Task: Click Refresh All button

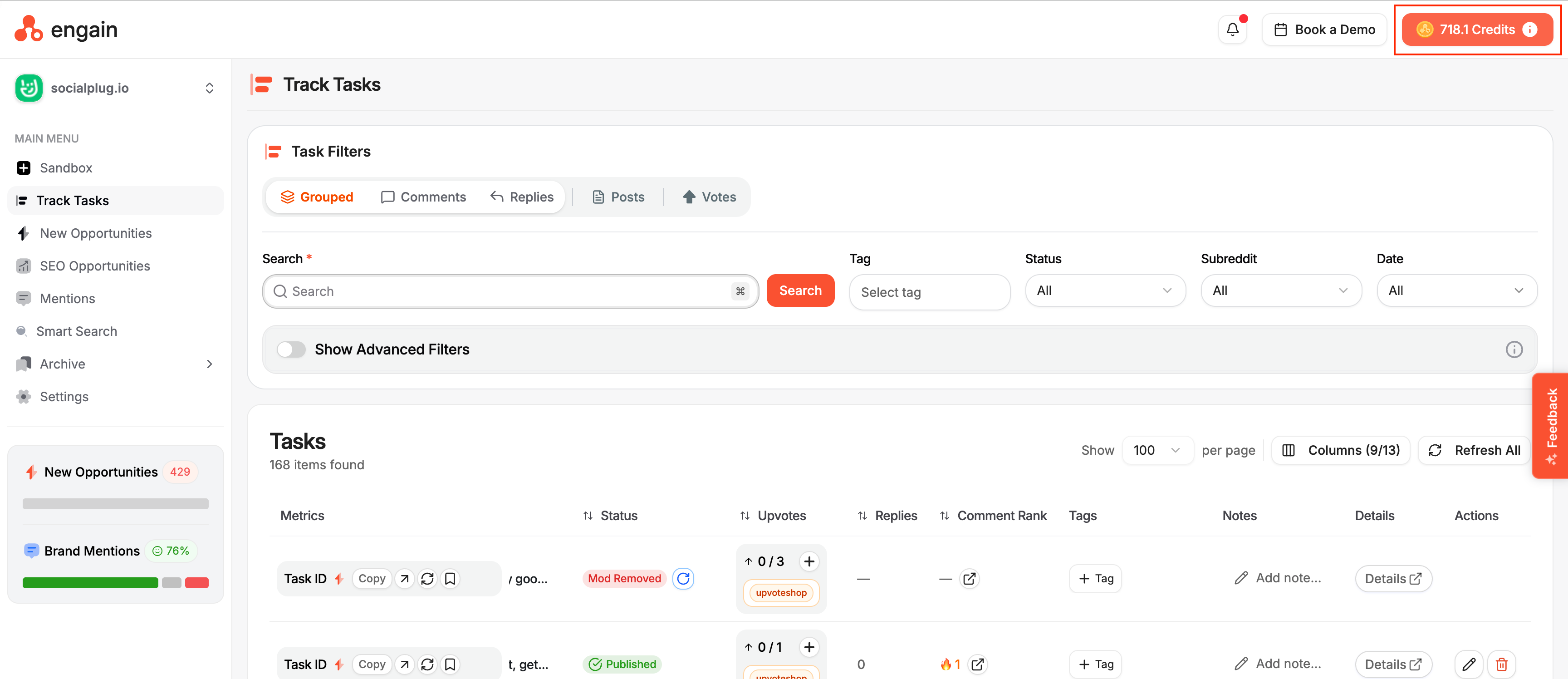Action: pos(1474,450)
